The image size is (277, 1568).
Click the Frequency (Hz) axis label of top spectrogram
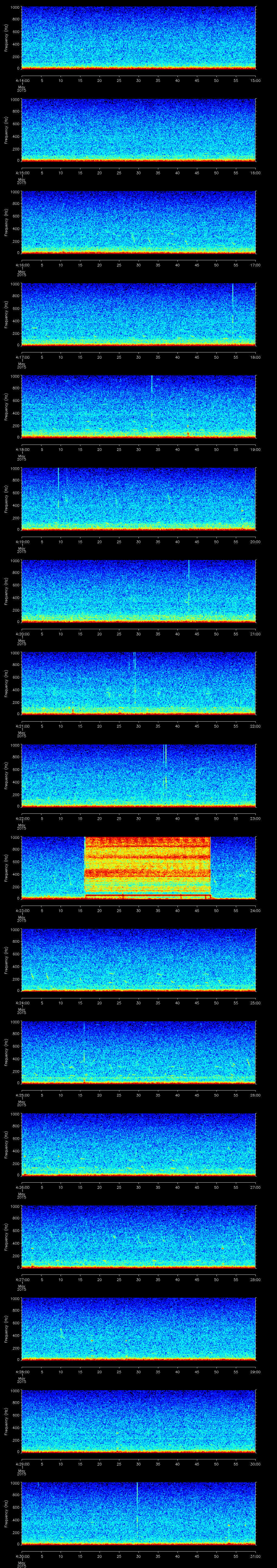(6, 38)
